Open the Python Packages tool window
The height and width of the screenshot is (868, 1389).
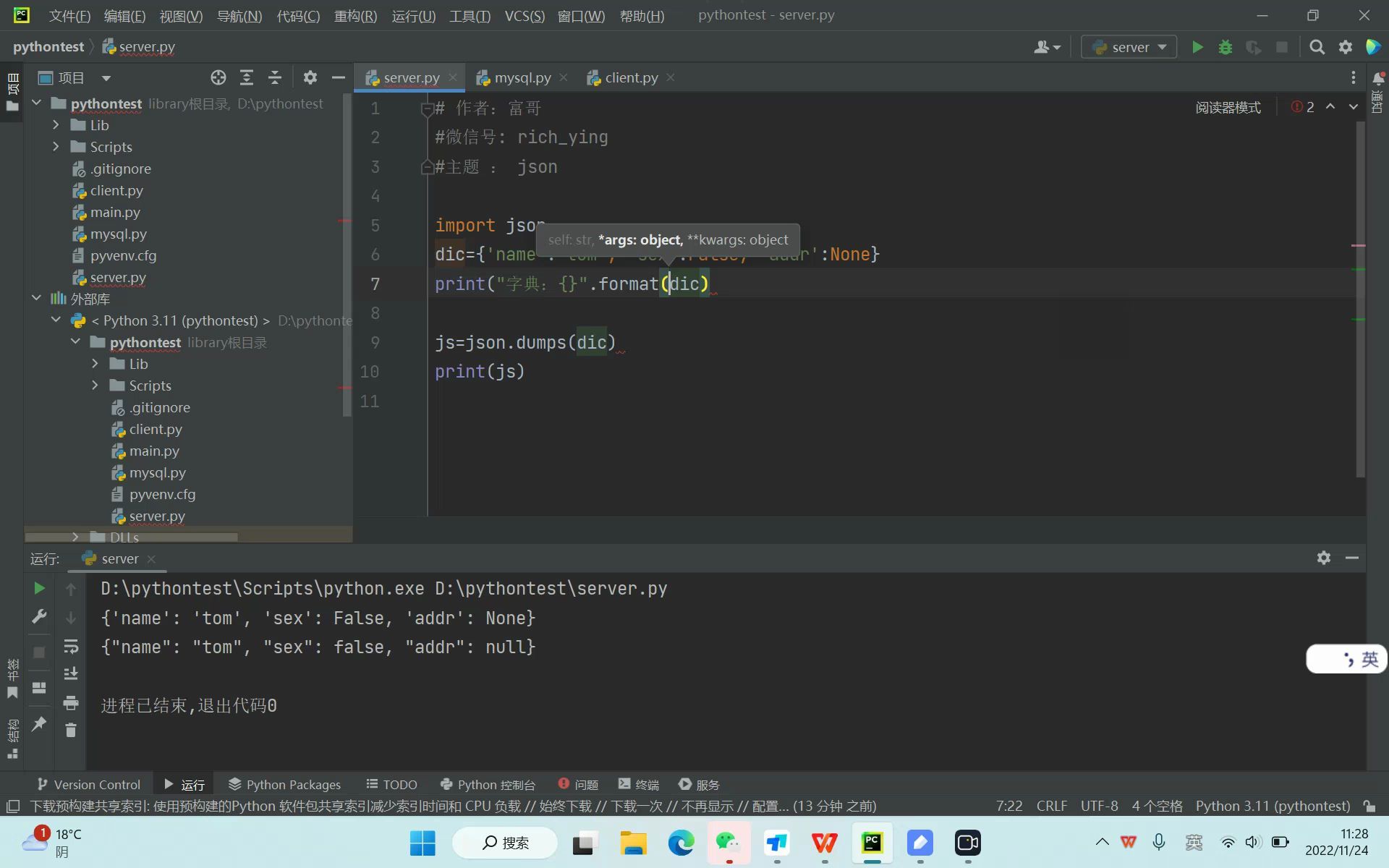(x=284, y=784)
